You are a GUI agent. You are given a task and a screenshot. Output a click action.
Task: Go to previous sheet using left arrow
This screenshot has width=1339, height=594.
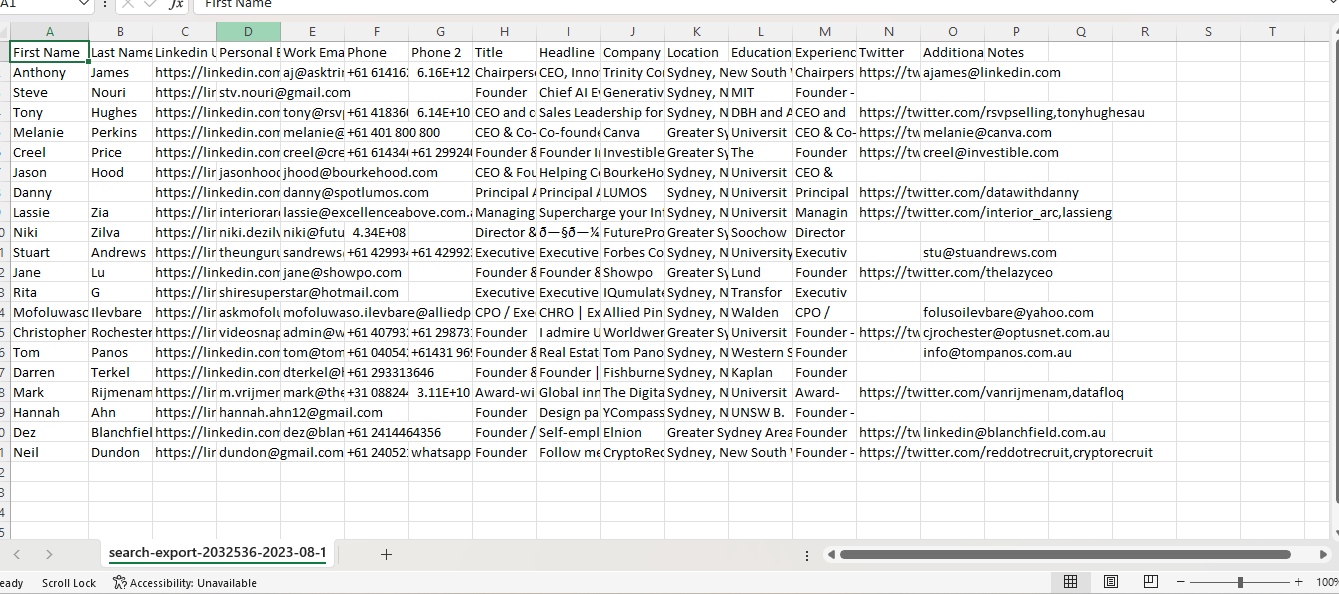(x=17, y=554)
